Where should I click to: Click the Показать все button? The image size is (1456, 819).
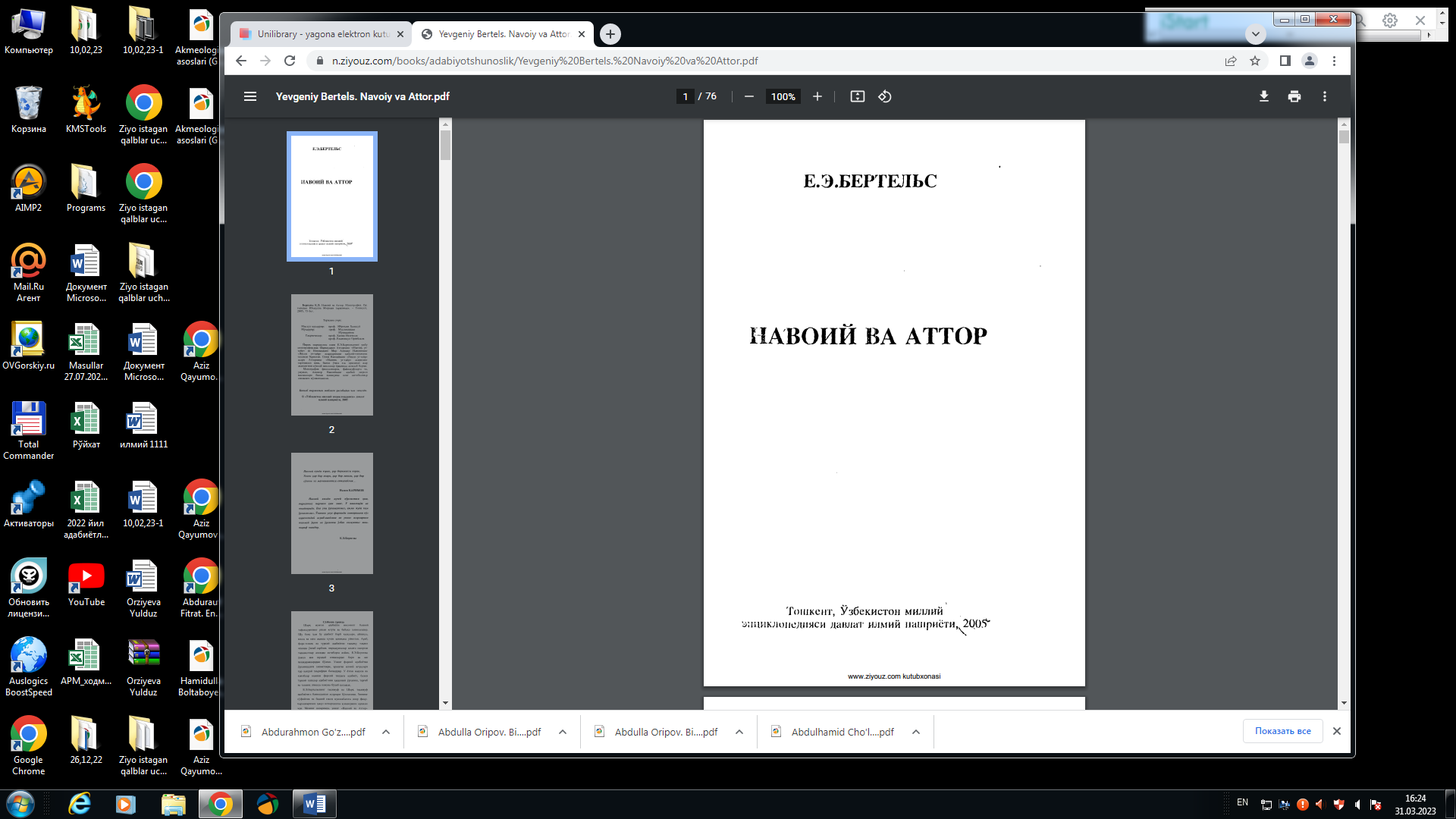[x=1282, y=731]
